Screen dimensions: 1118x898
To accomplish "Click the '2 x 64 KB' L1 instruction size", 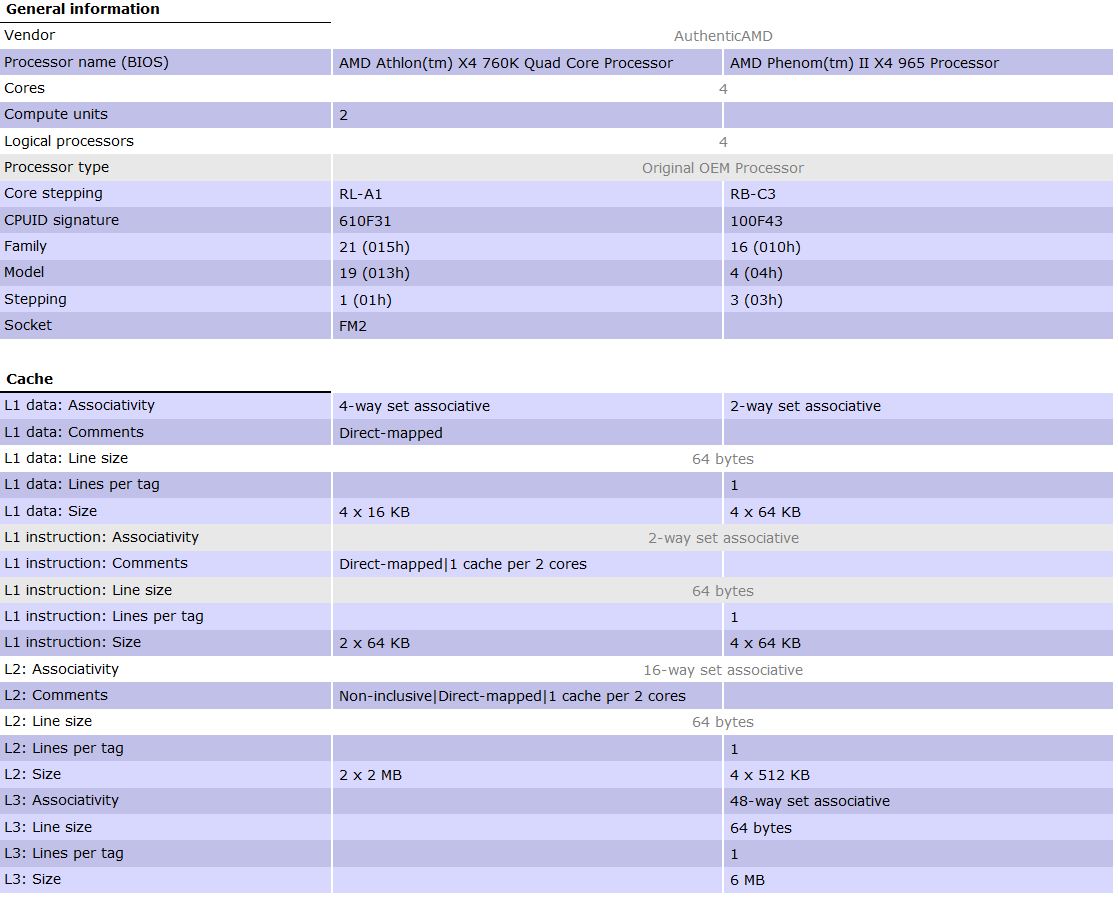I will tap(374, 643).
